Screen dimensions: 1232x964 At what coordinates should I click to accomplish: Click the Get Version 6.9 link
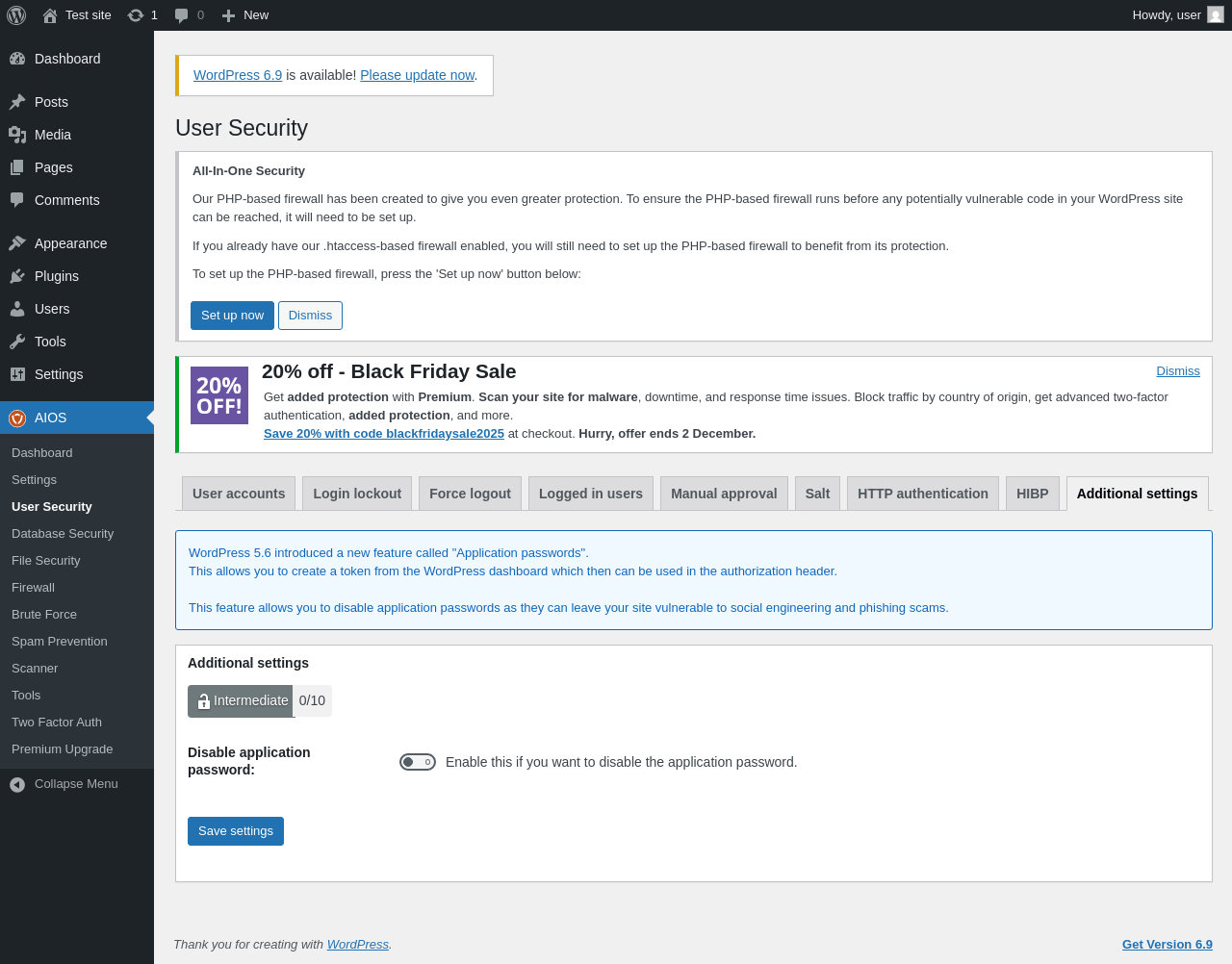[x=1168, y=945]
